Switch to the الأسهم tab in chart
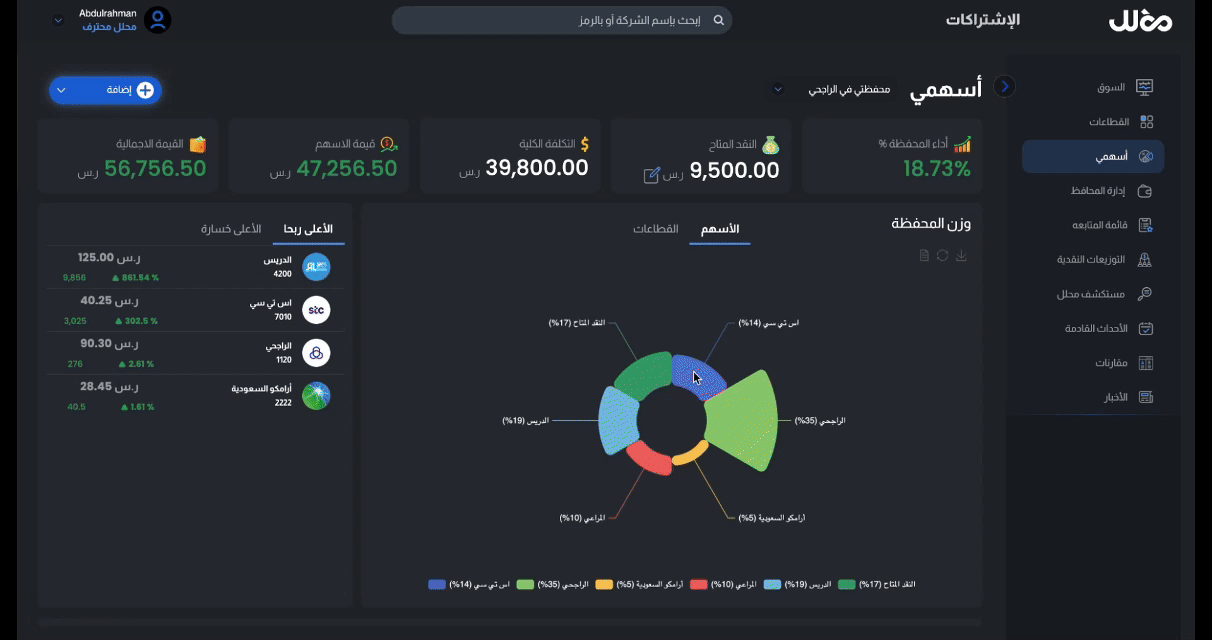 pyautogui.click(x=720, y=230)
